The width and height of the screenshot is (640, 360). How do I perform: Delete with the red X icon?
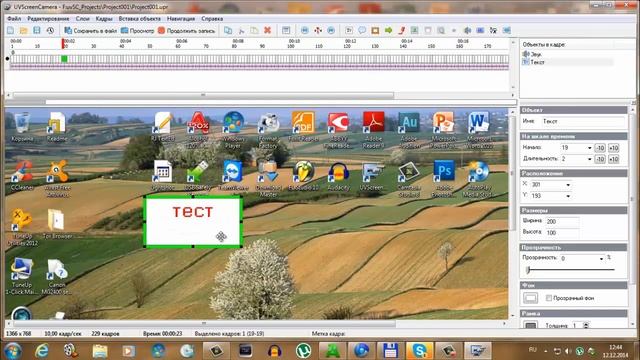[x=267, y=31]
